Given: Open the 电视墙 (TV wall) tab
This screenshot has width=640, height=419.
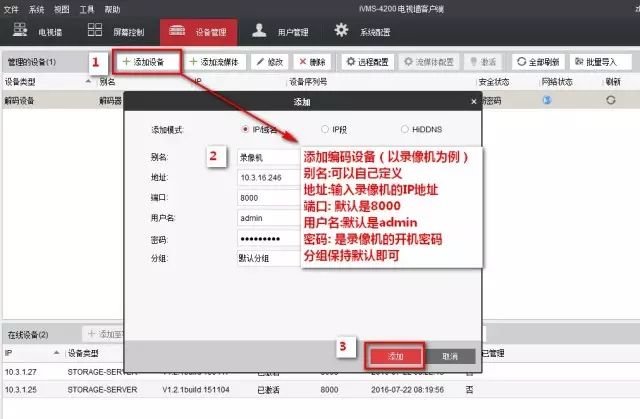Looking at the screenshot, I should [40, 31].
